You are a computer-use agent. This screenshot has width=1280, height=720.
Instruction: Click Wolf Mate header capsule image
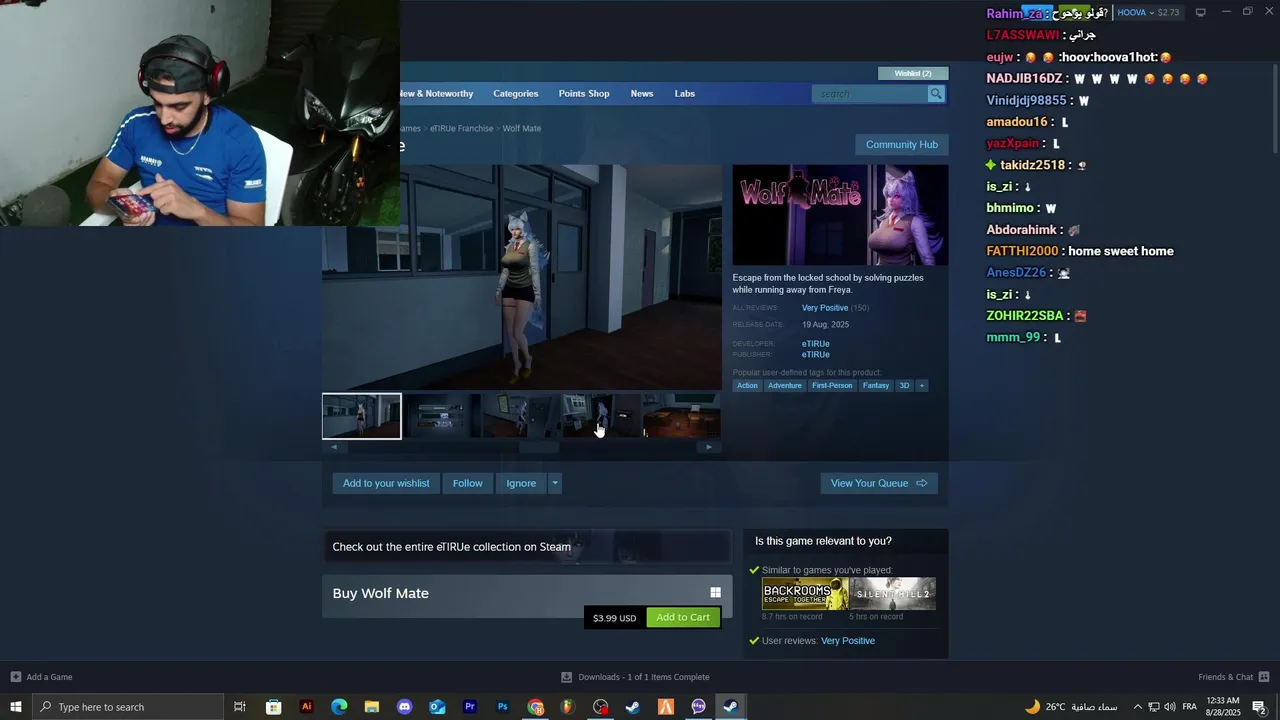[840, 215]
